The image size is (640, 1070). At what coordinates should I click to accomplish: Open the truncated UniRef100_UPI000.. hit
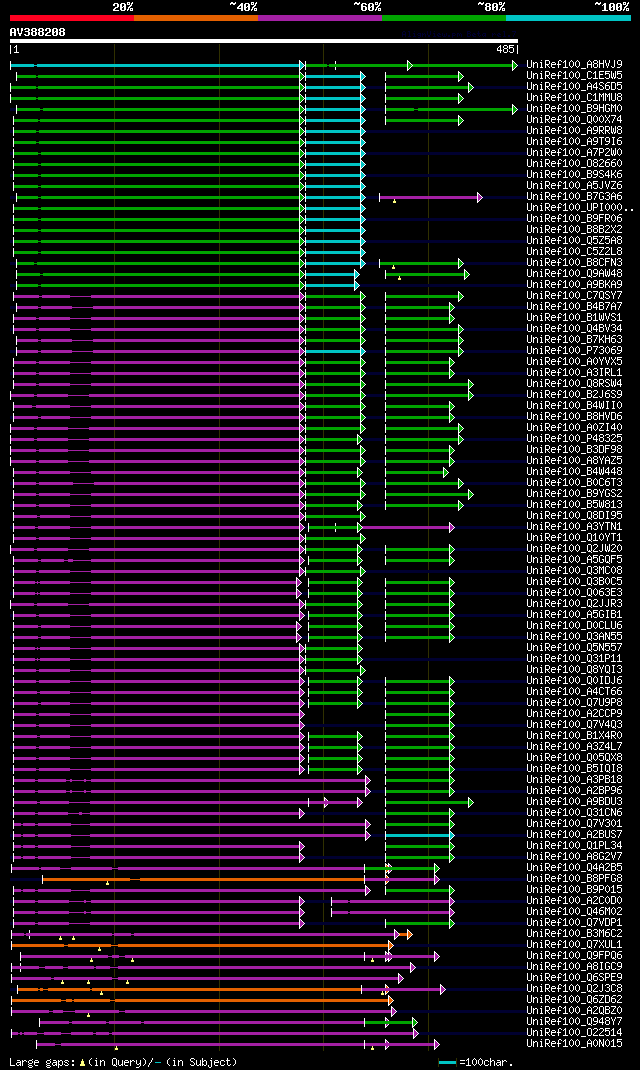tap(580, 207)
